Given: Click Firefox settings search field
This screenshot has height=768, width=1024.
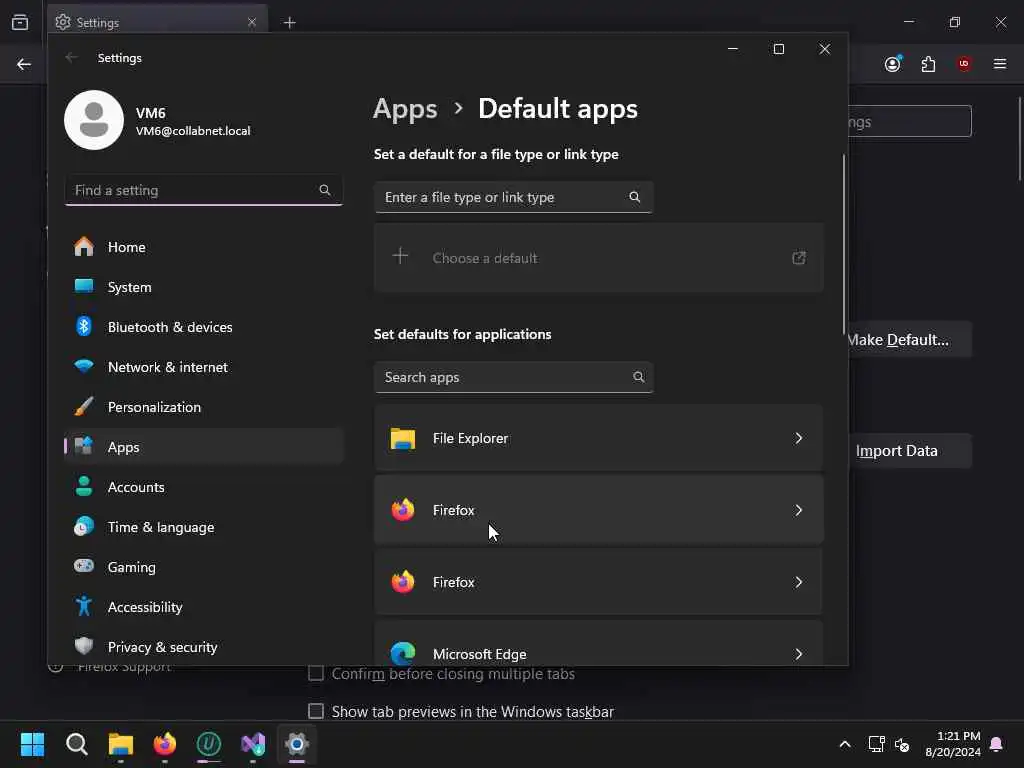Looking at the screenshot, I should [x=910, y=121].
